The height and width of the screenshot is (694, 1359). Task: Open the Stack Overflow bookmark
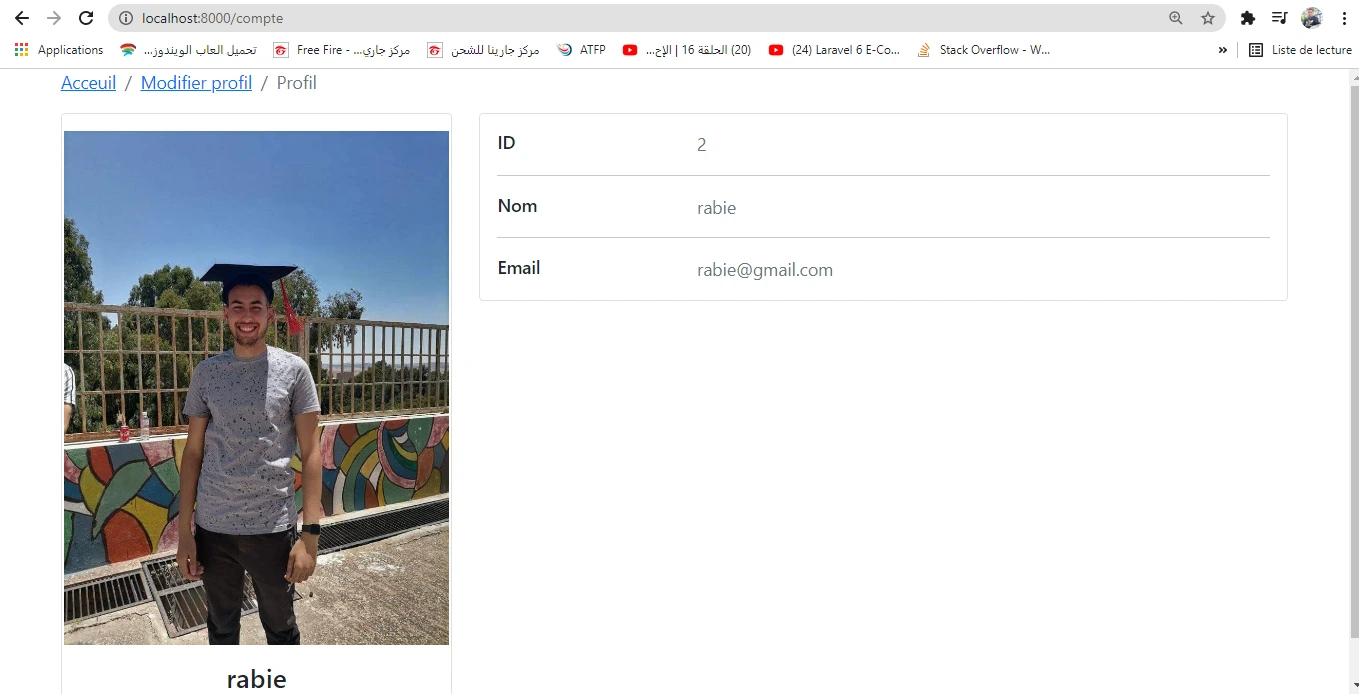point(983,50)
